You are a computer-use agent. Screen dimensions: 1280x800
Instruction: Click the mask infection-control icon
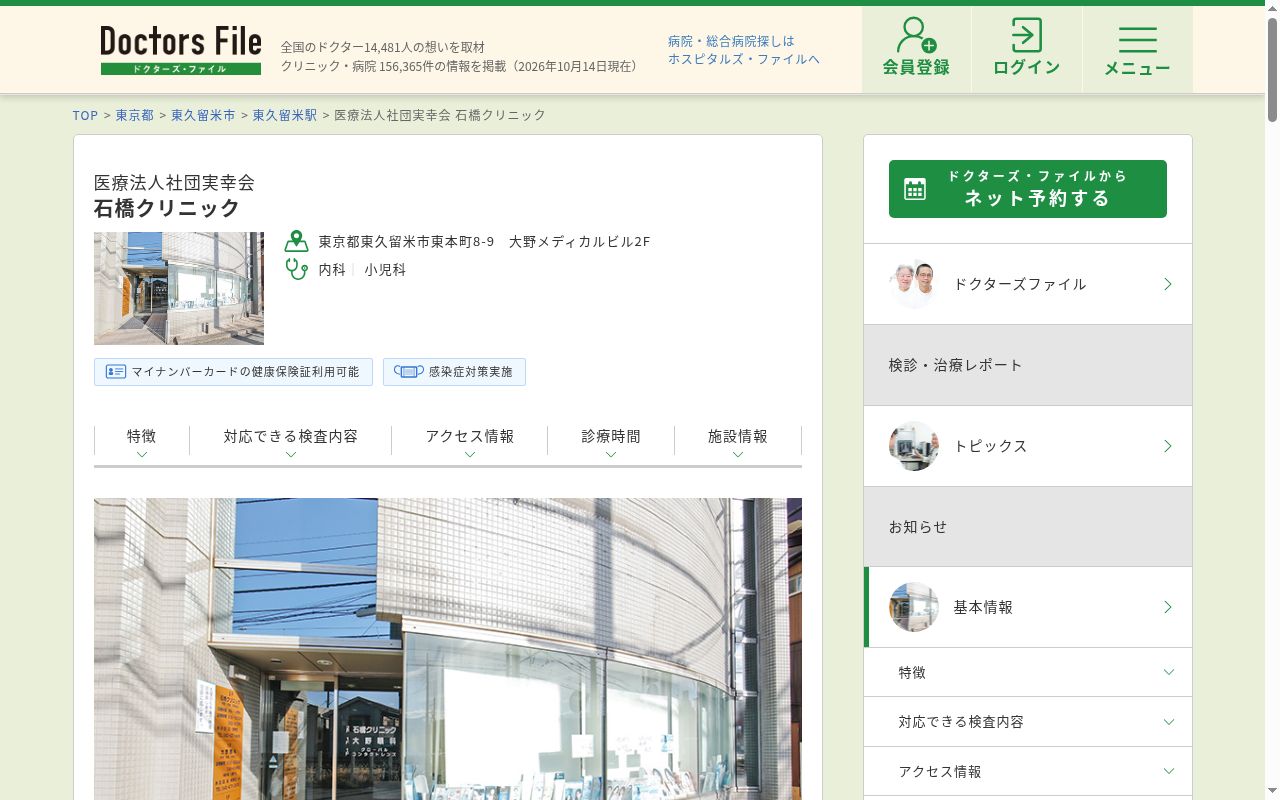click(409, 372)
